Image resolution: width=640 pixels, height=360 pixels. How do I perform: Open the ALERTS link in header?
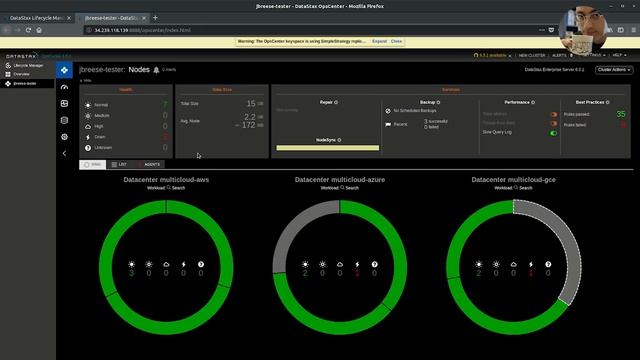[x=559, y=56]
